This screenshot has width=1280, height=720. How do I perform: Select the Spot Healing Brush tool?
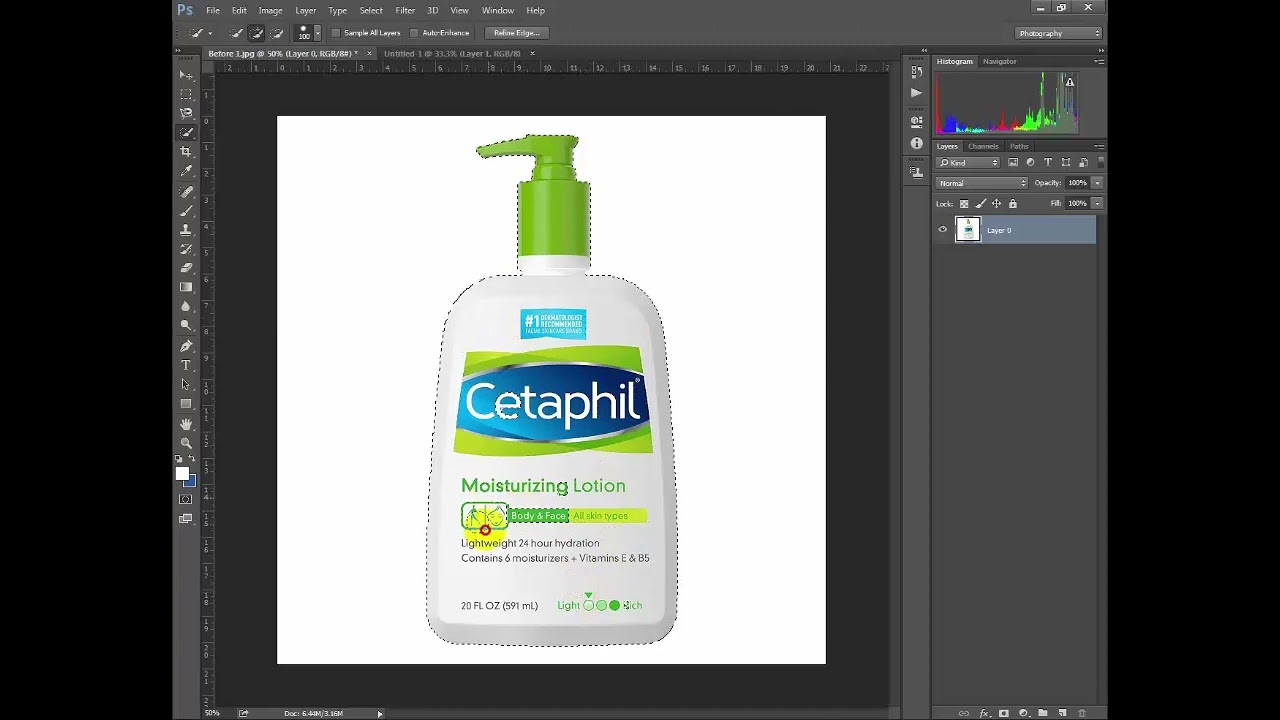(186, 191)
